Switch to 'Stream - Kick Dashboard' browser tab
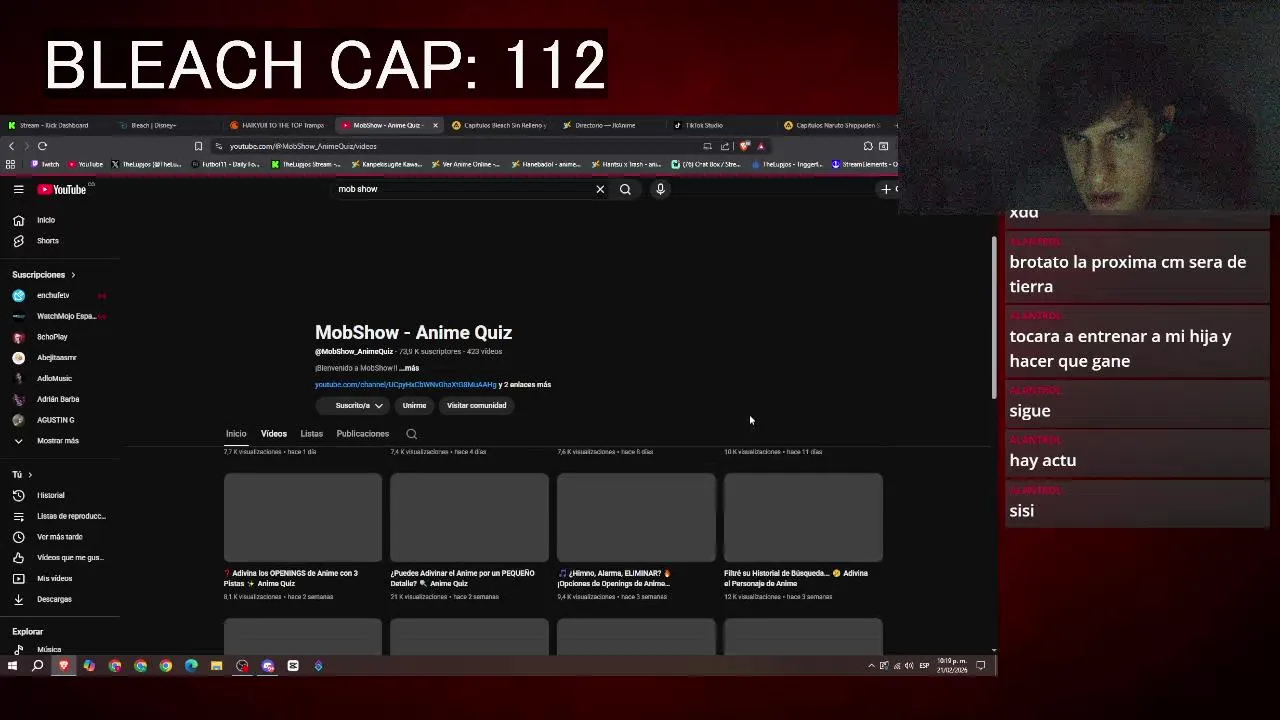The image size is (1280, 720). coord(55,125)
